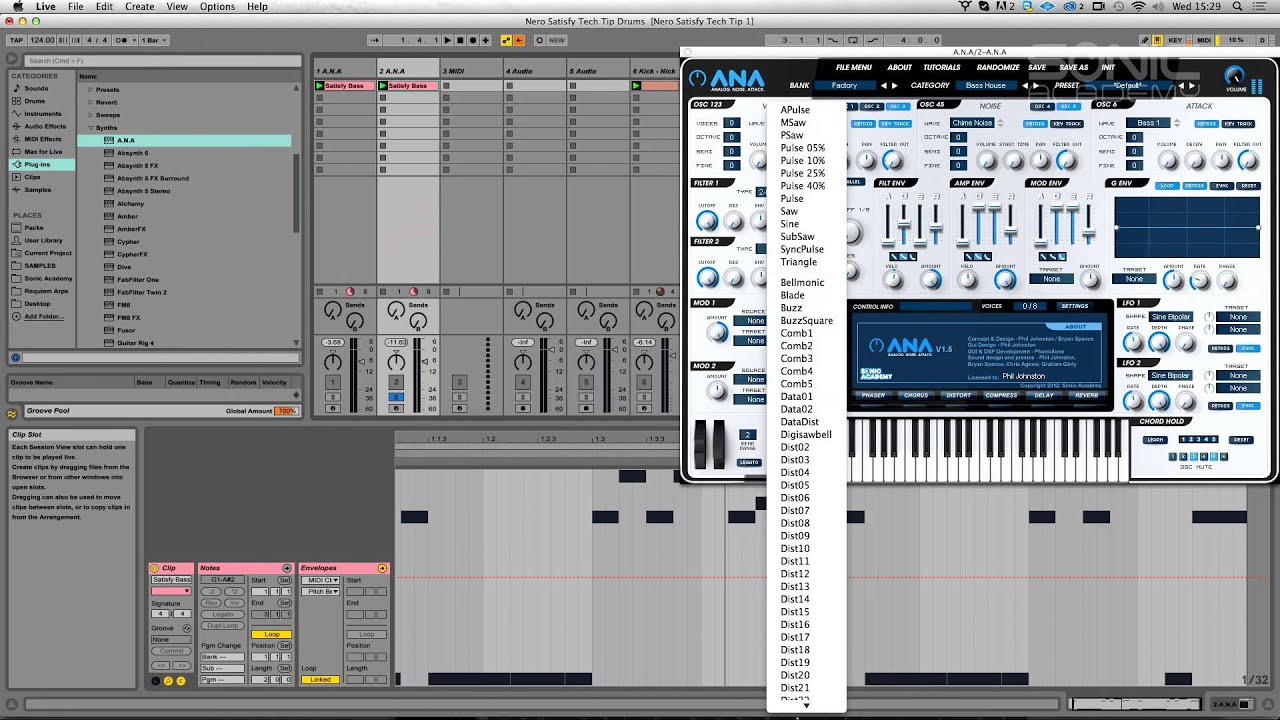Click the Envelopes box arrow icon
The height and width of the screenshot is (720, 1280).
382,568
